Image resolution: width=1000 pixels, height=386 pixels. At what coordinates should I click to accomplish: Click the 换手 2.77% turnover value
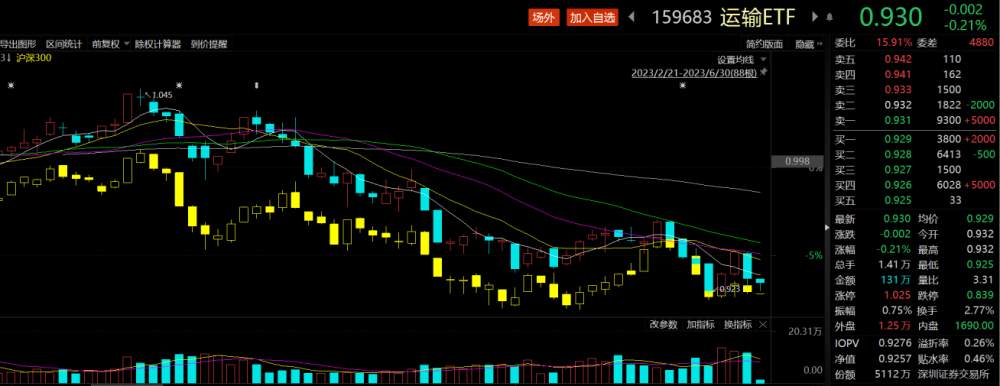click(979, 311)
